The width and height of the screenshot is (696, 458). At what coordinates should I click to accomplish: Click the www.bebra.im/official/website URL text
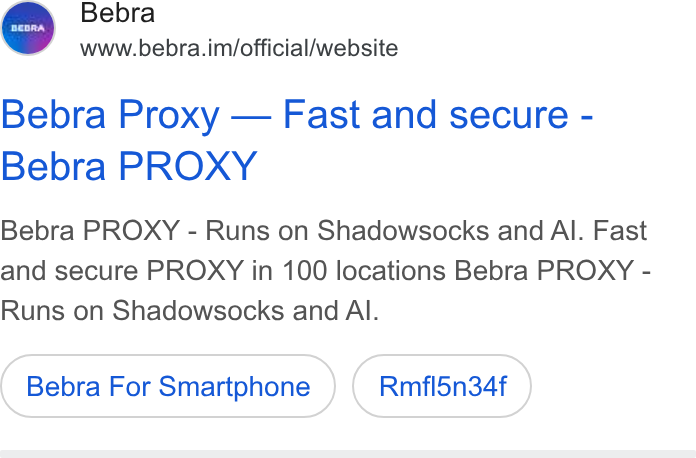239,48
